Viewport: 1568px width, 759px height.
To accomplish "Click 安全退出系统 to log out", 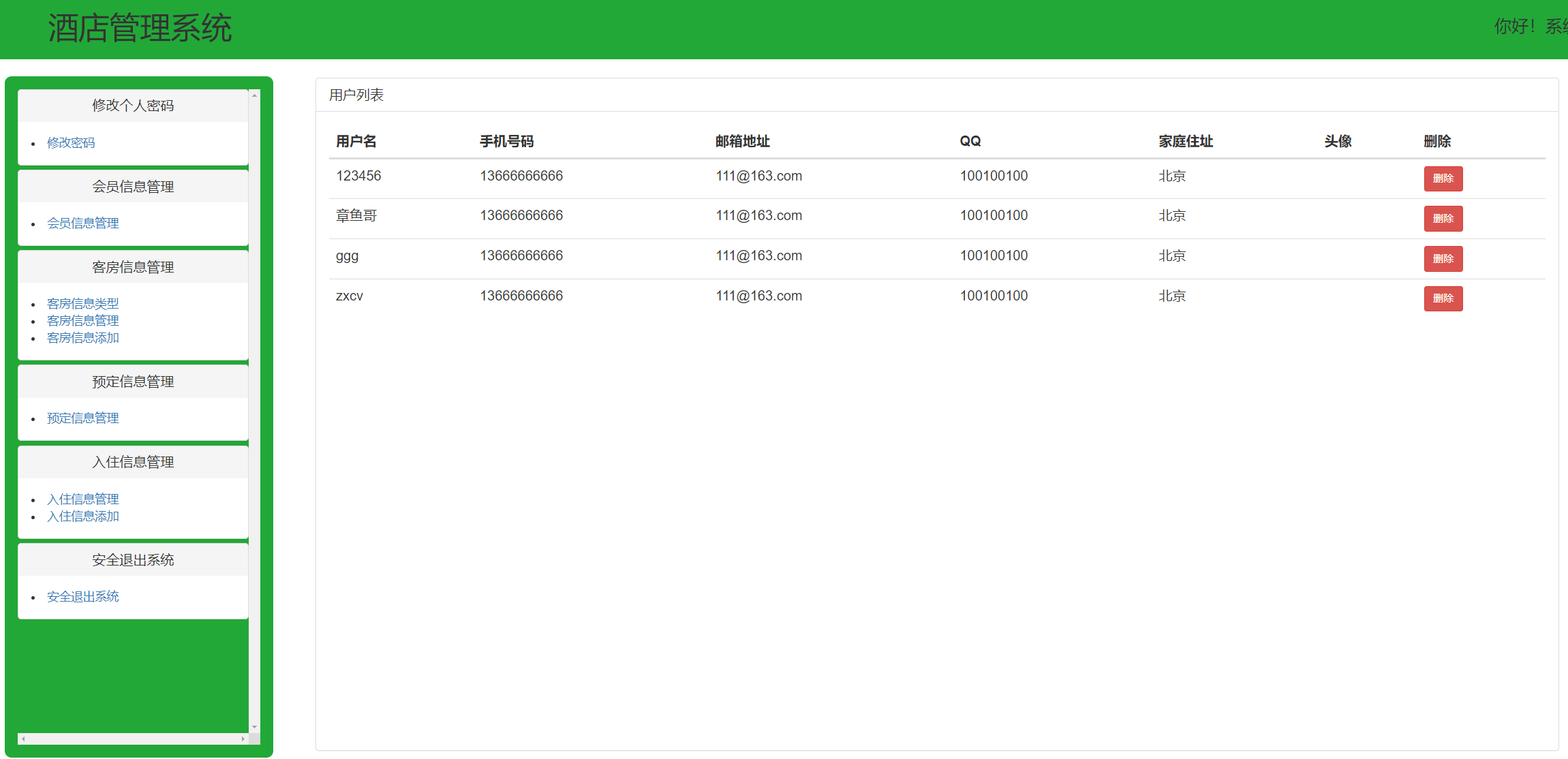I will 82,596.
